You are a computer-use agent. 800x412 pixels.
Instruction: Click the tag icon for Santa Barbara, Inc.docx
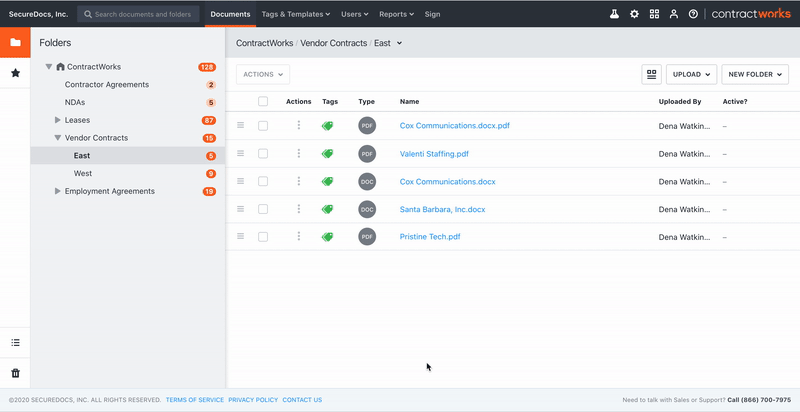(x=328, y=209)
